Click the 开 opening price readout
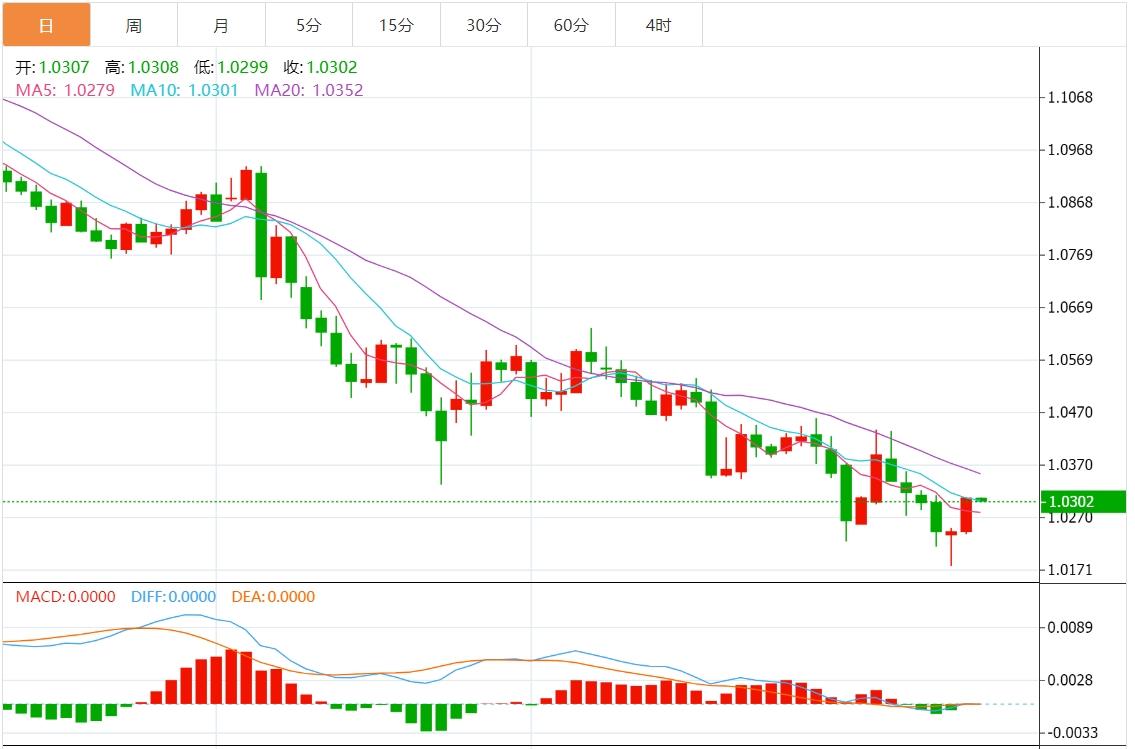 52,68
